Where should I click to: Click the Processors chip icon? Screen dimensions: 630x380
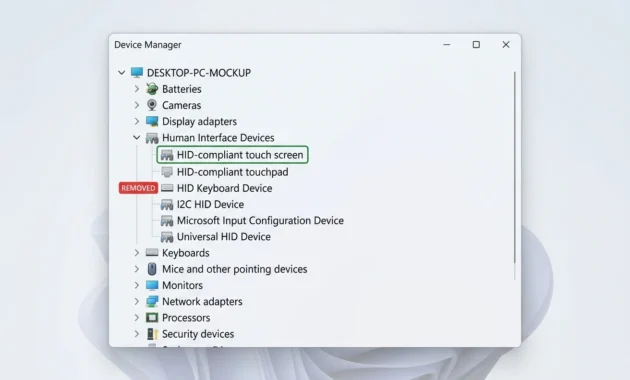pos(152,318)
